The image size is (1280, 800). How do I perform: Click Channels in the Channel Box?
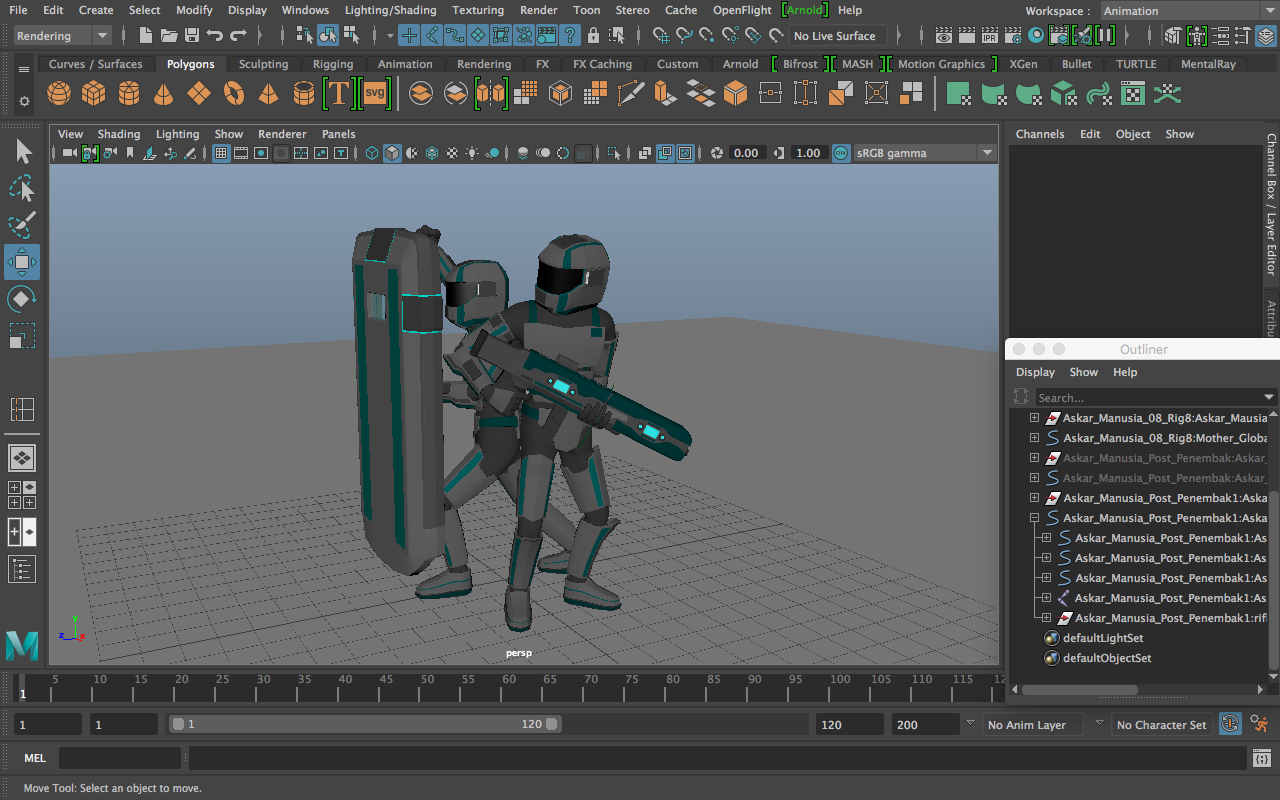click(1040, 134)
